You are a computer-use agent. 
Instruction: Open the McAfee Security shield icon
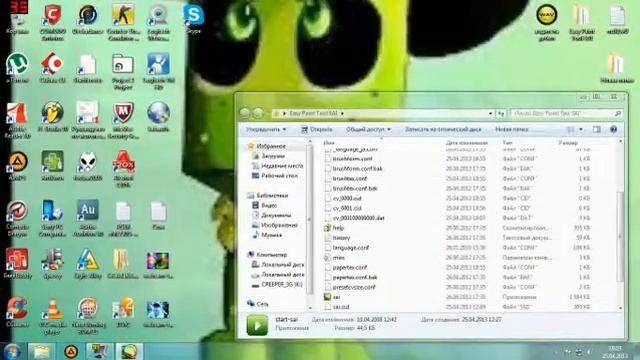pos(123,120)
